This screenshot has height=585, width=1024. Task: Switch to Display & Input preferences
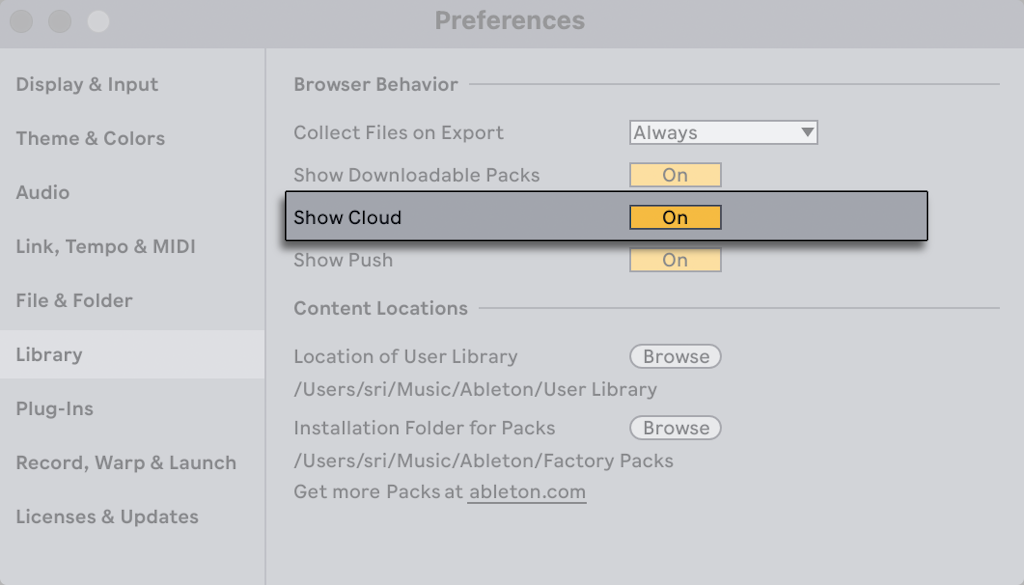pos(86,85)
